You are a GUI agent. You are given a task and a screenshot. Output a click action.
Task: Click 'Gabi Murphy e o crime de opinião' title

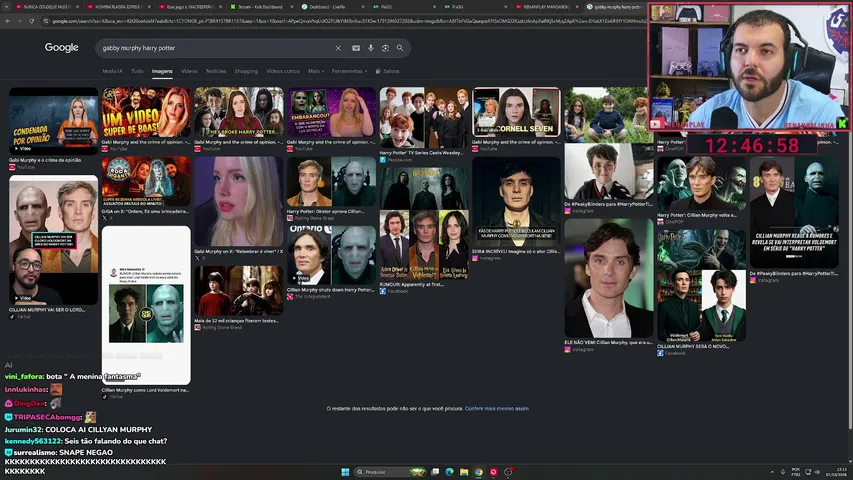pyautogui.click(x=45, y=160)
